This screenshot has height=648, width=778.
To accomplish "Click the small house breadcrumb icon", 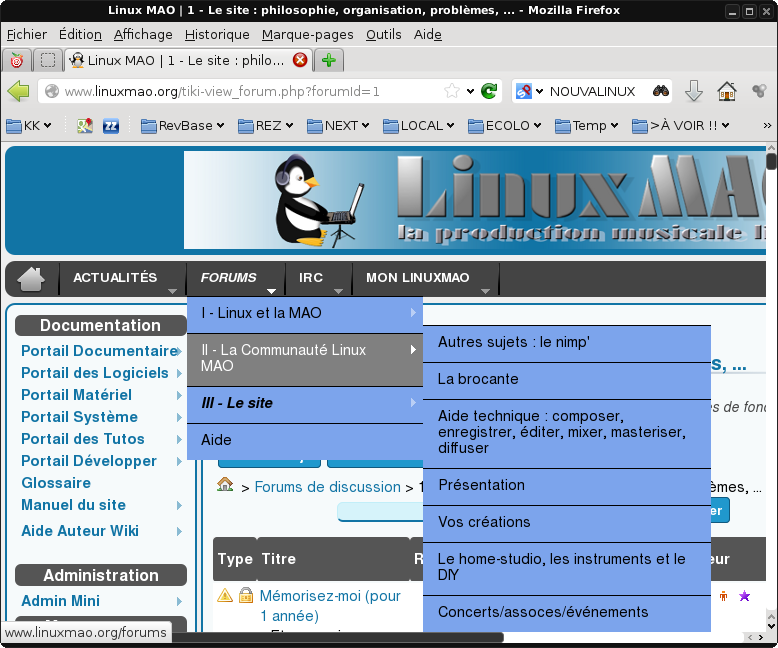I will click(225, 485).
